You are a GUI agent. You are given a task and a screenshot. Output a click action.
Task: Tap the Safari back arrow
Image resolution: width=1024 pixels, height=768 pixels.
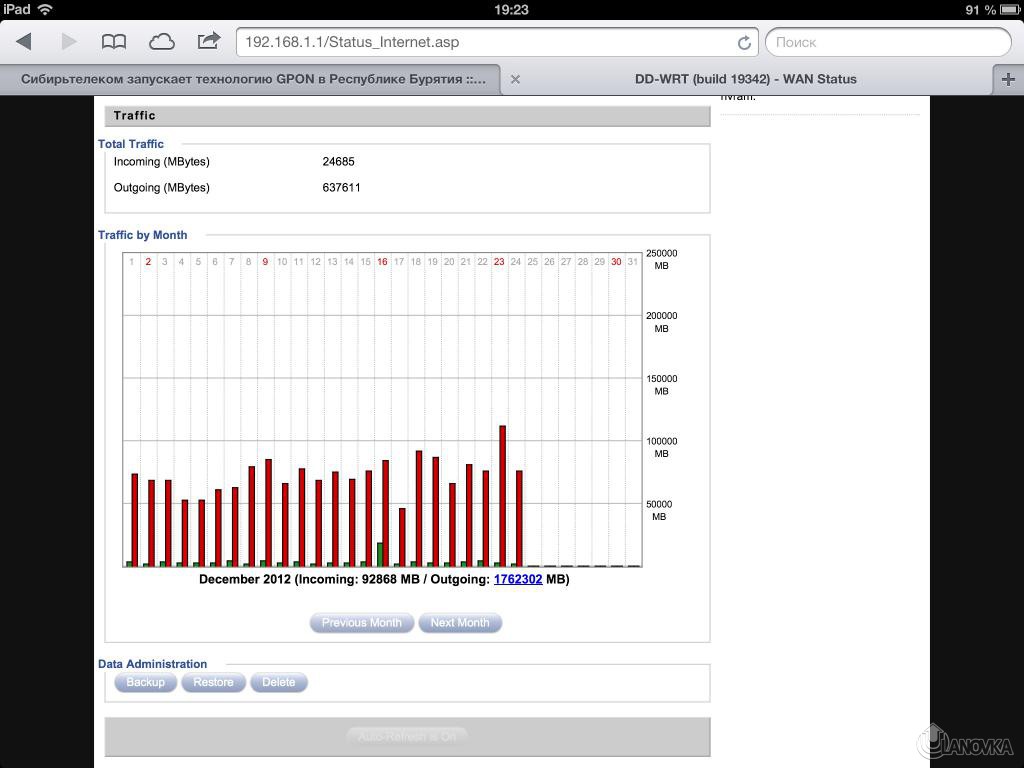tap(24, 41)
